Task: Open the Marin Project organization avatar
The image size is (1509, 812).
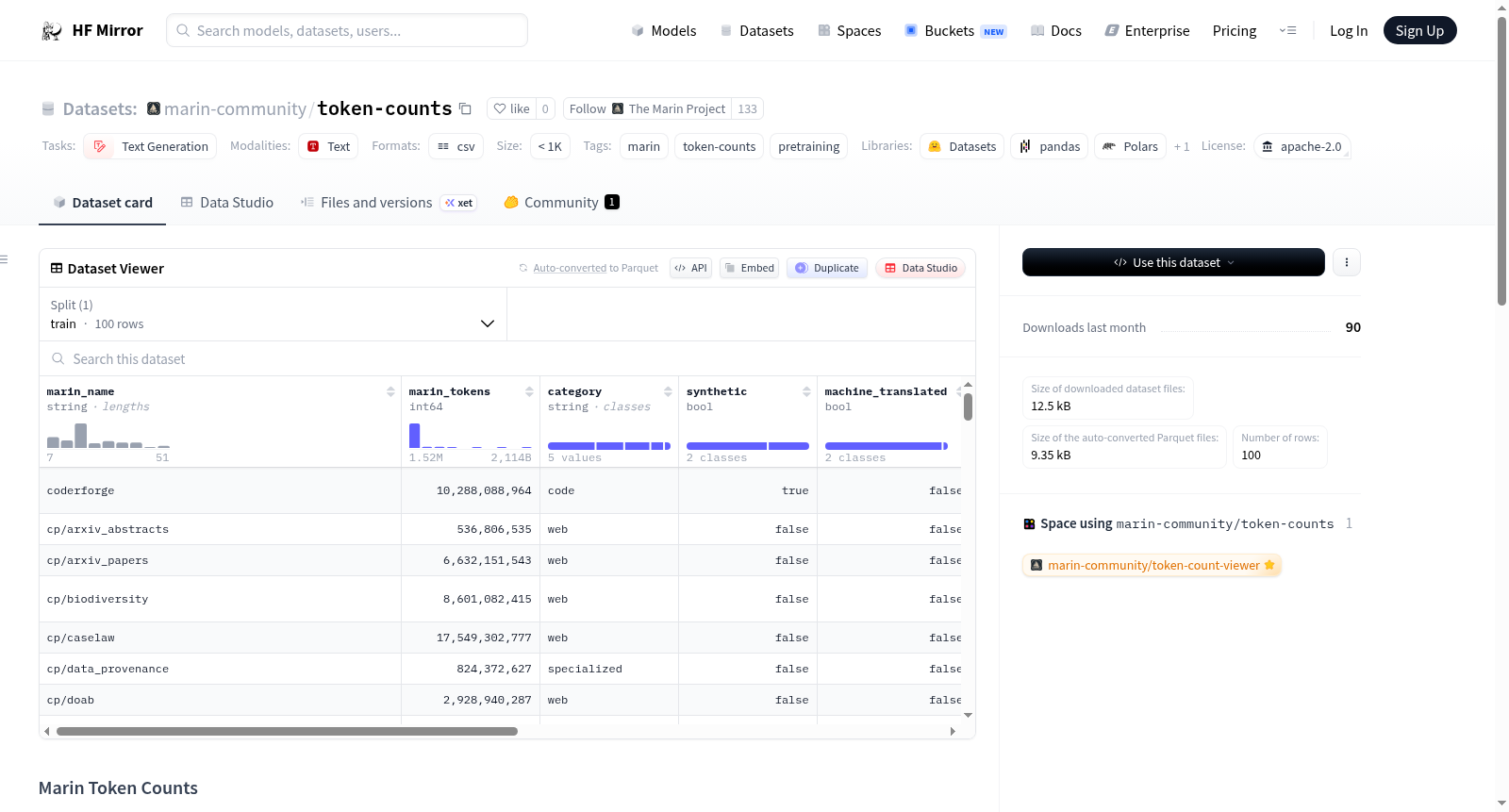Action: click(x=618, y=108)
